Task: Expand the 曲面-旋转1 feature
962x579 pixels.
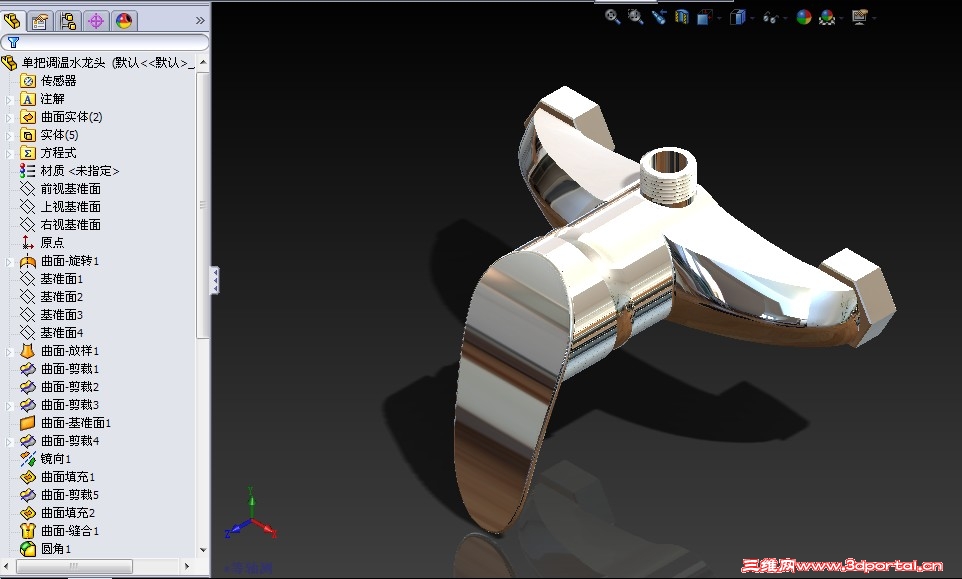Action: [x=9, y=261]
